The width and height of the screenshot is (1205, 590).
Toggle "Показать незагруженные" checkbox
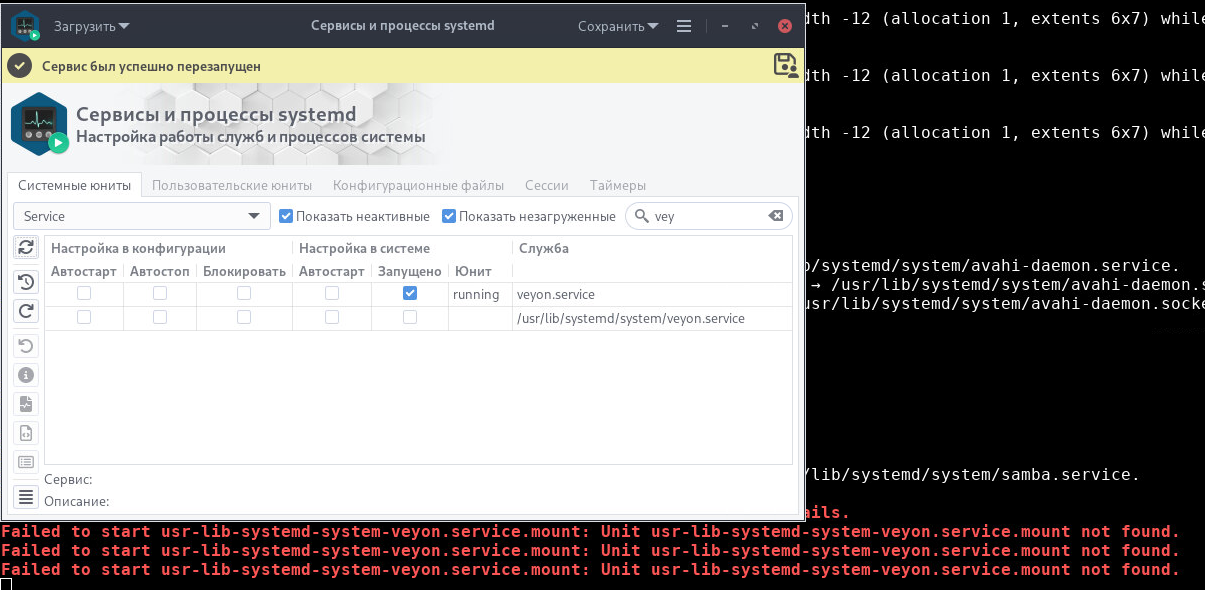point(449,216)
